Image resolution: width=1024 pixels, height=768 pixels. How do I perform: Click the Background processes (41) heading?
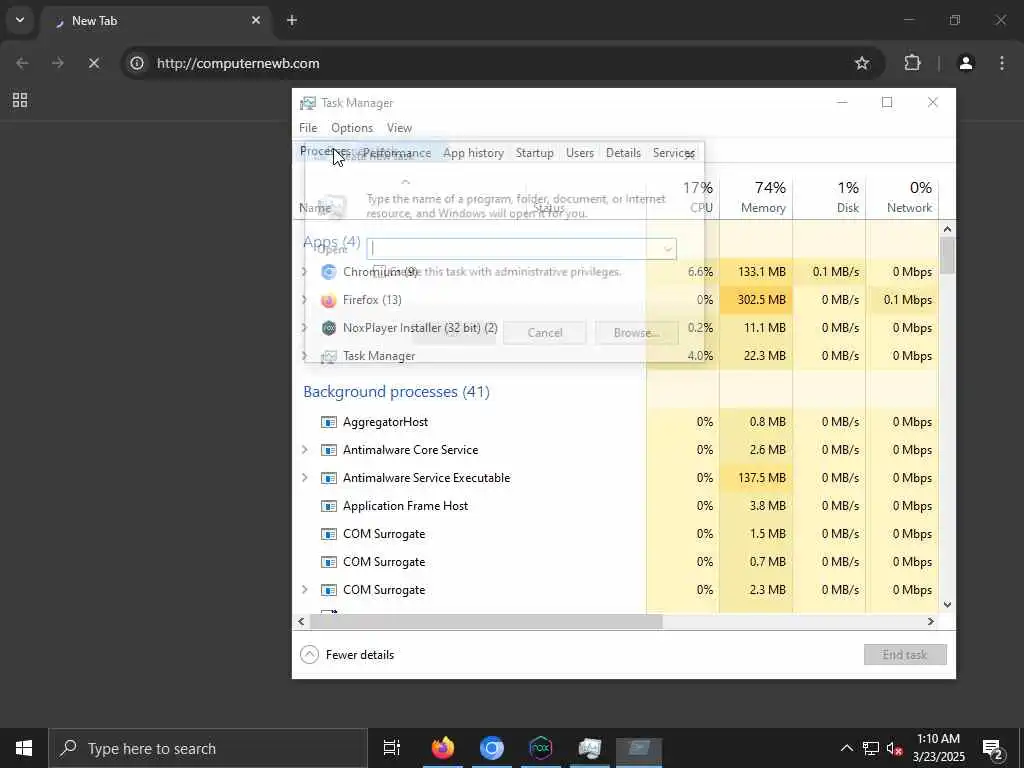pos(396,392)
